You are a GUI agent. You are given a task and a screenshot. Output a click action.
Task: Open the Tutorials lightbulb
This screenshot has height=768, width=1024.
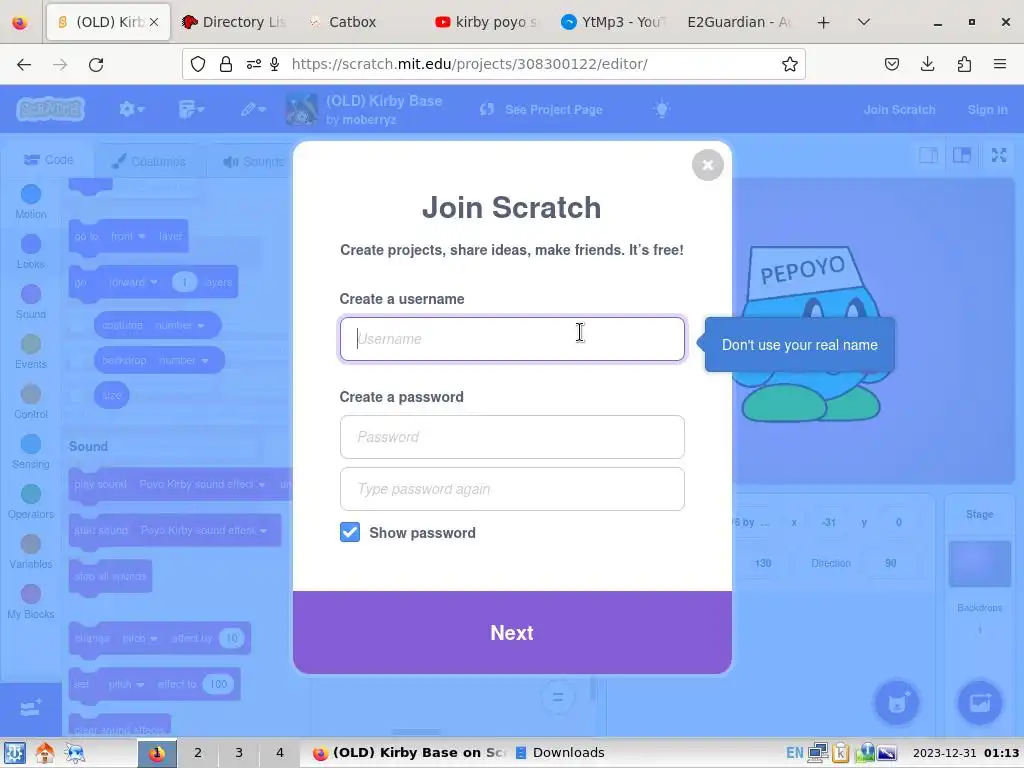662,109
